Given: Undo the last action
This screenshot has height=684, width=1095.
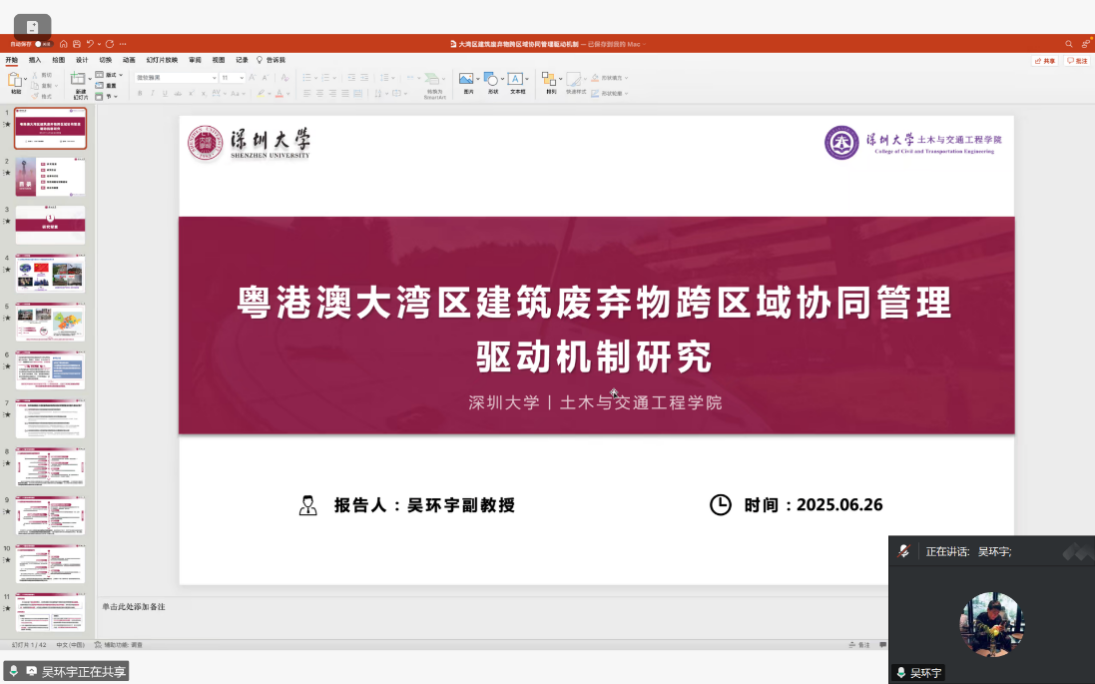Looking at the screenshot, I should (90, 44).
